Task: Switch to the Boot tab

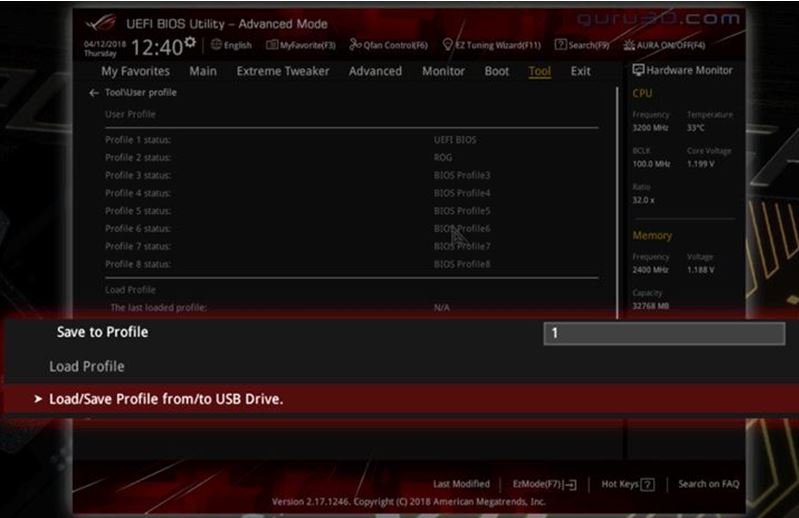Action: pyautogui.click(x=496, y=71)
